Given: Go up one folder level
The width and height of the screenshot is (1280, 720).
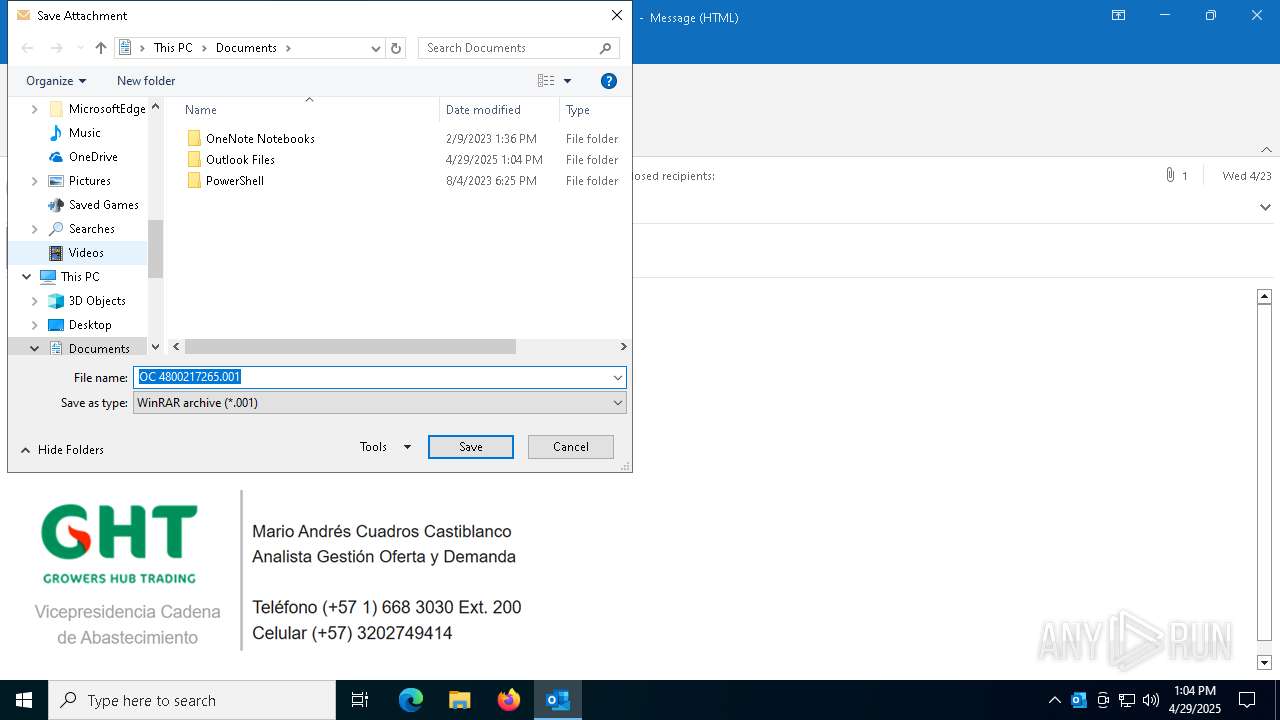Looking at the screenshot, I should click(x=100, y=48).
